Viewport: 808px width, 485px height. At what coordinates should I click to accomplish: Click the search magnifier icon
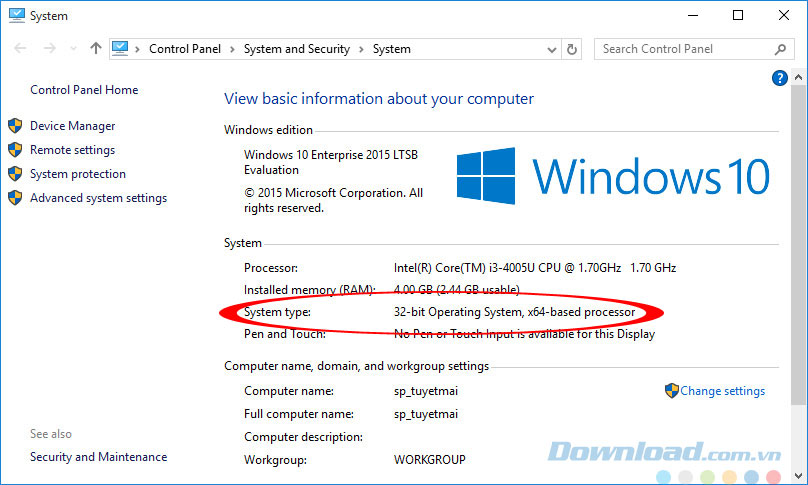click(781, 48)
